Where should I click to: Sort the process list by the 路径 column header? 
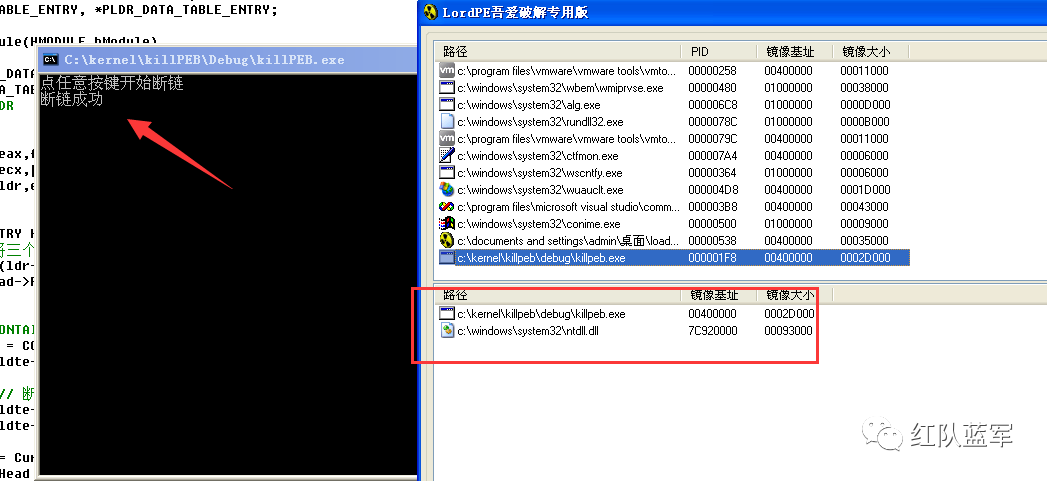[558, 51]
